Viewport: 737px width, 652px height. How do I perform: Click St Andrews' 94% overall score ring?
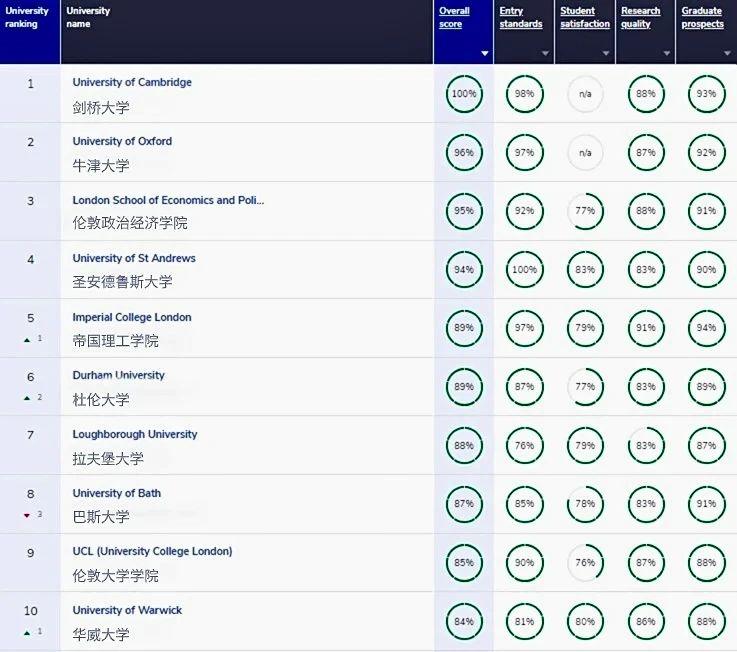[464, 270]
